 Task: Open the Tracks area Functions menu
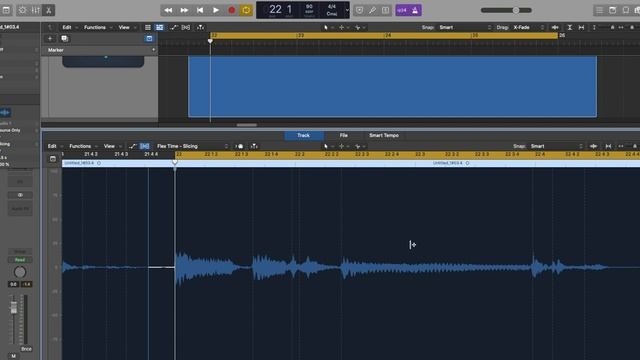pos(95,27)
